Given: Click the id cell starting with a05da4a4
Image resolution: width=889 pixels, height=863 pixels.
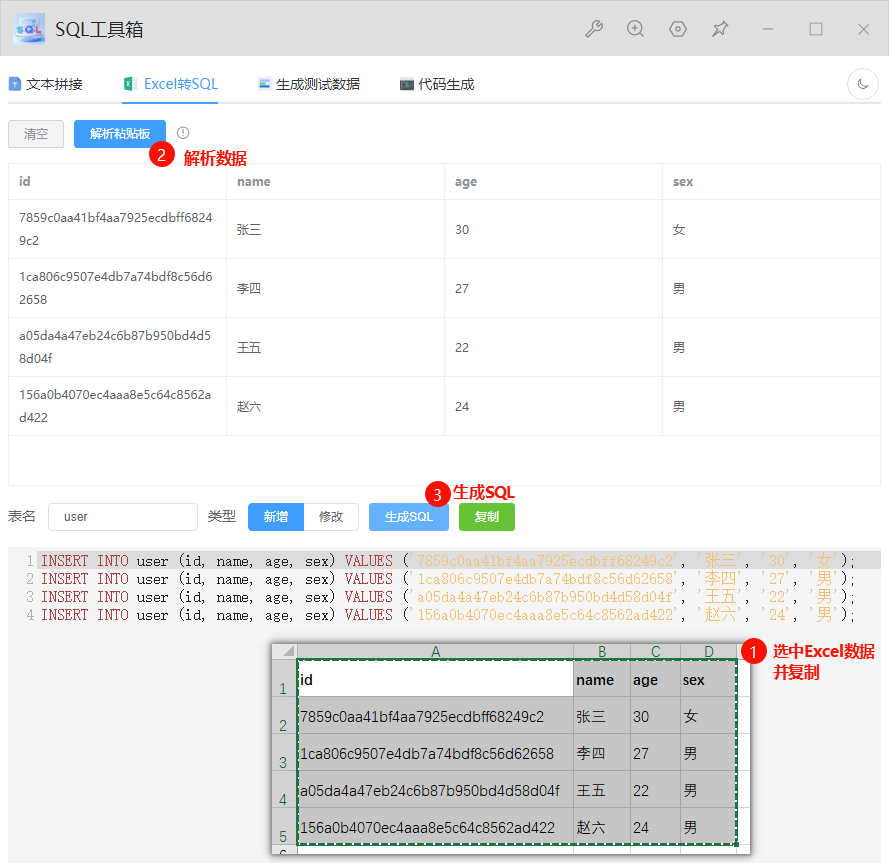Looking at the screenshot, I should pos(117,347).
